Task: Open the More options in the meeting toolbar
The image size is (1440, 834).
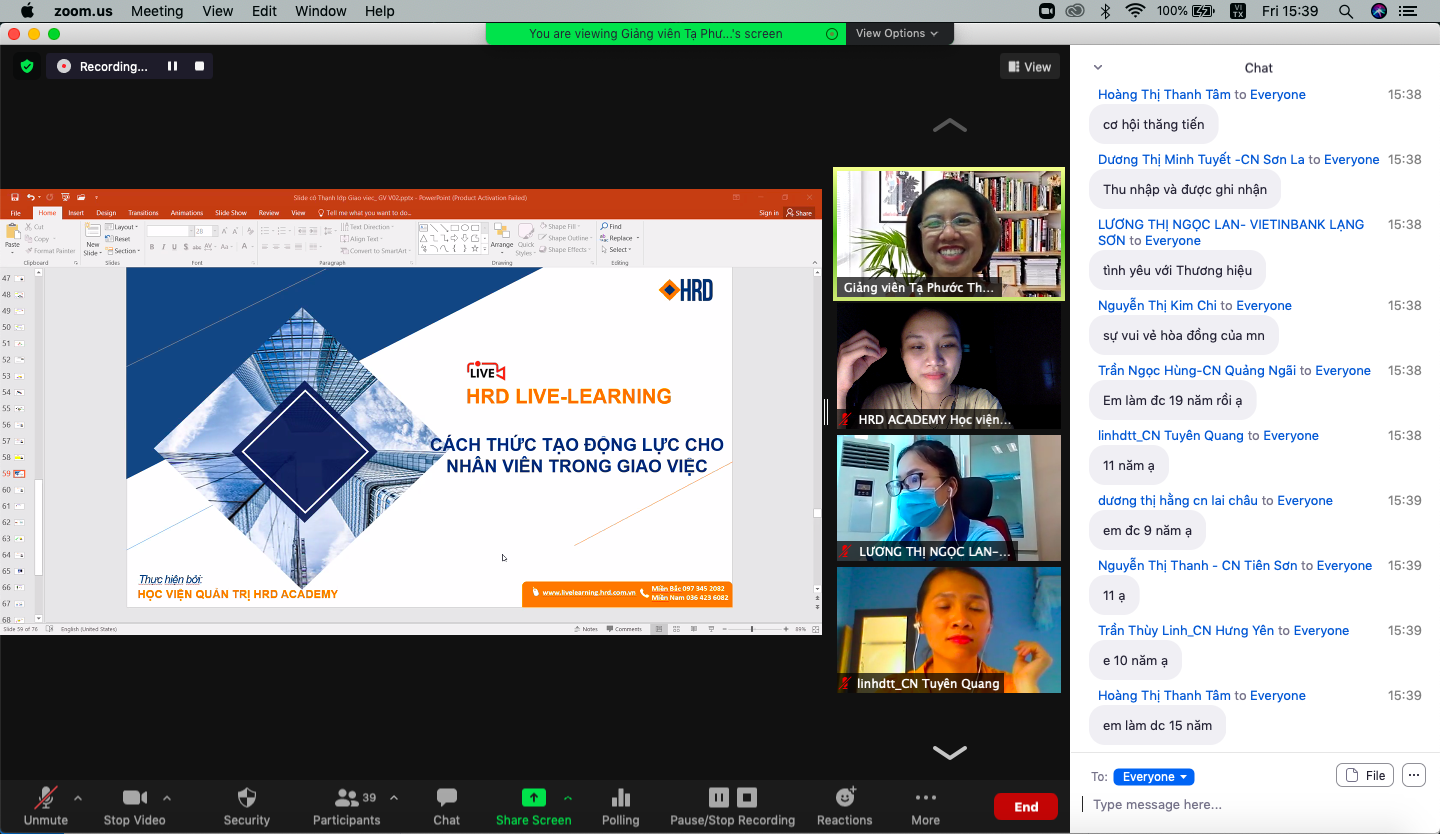Action: click(926, 805)
